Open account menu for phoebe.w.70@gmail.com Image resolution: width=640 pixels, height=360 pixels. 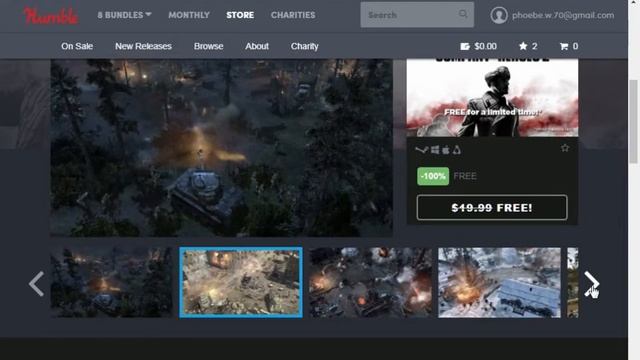click(563, 16)
